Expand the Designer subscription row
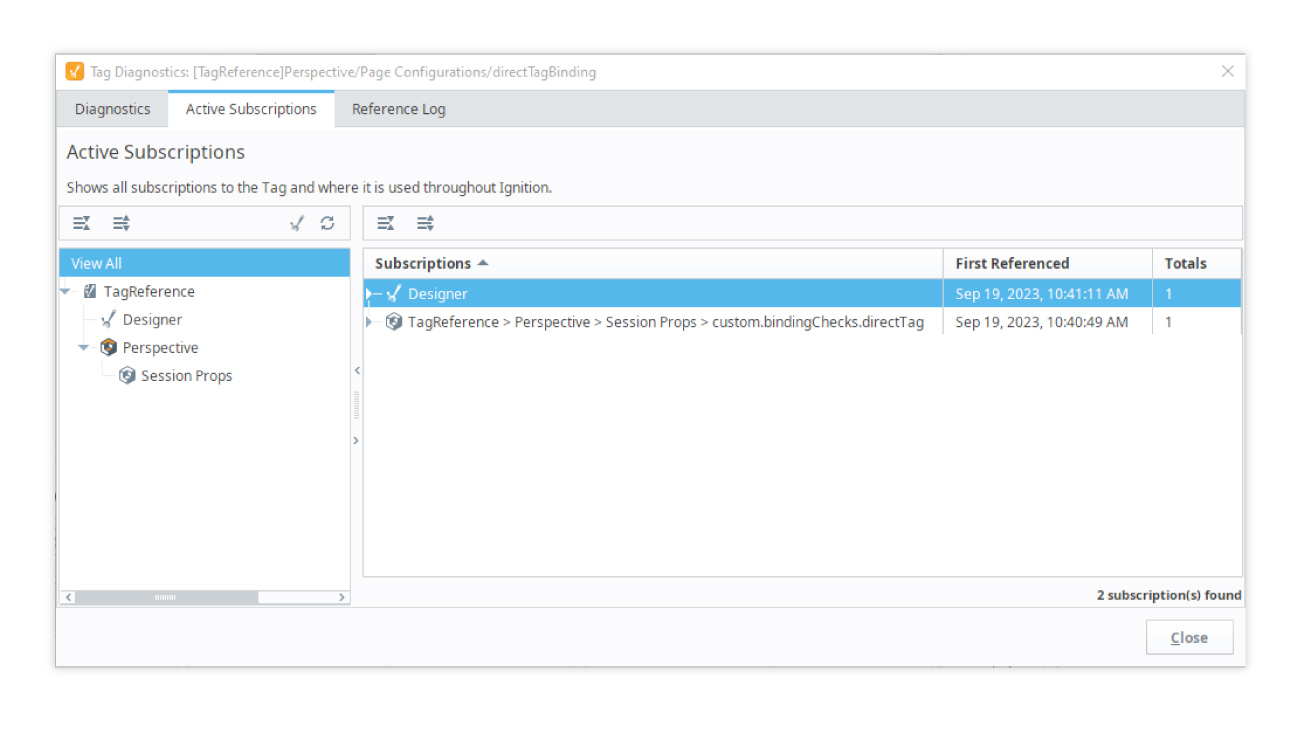 coord(369,294)
